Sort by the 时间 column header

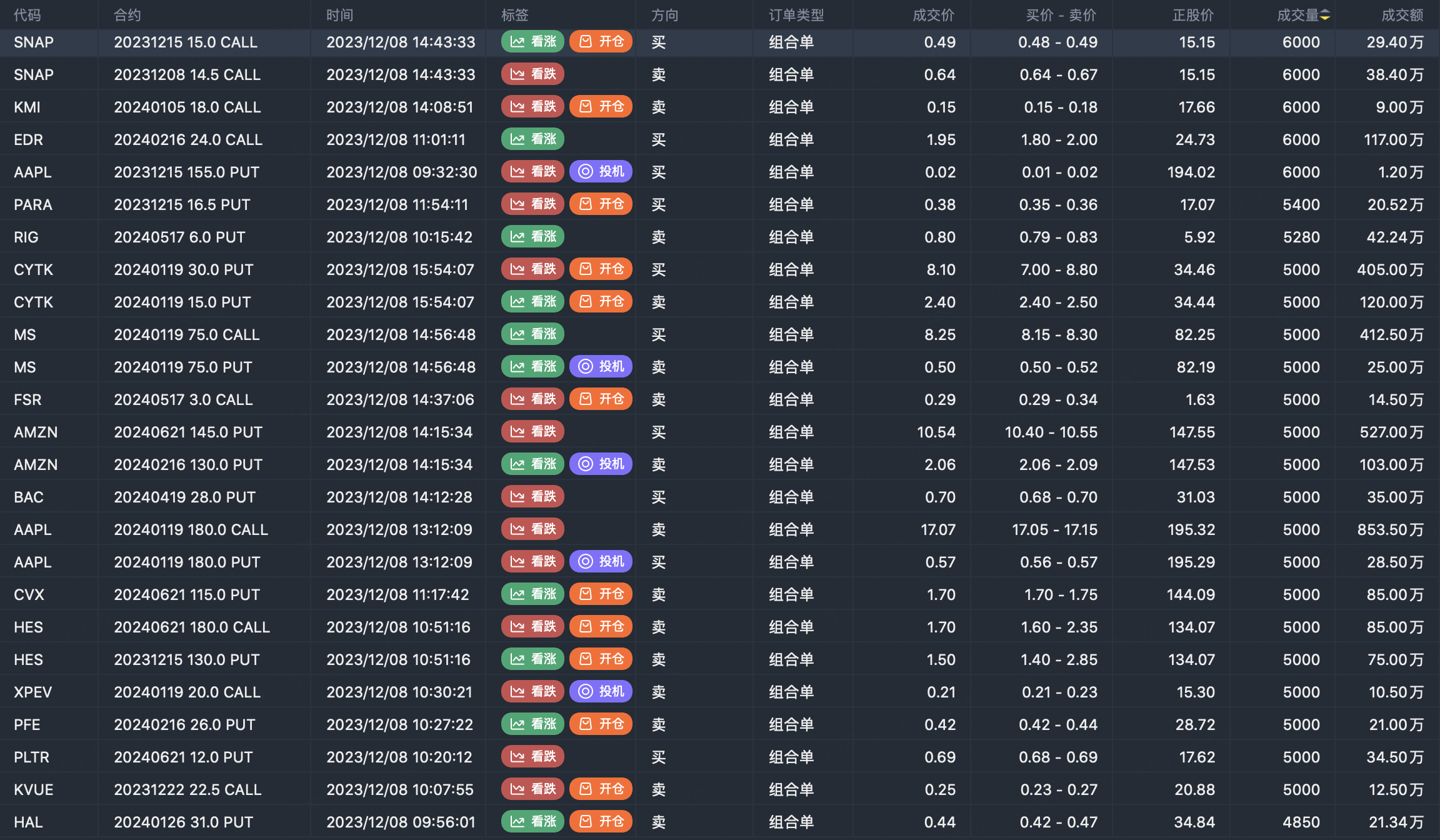point(339,15)
